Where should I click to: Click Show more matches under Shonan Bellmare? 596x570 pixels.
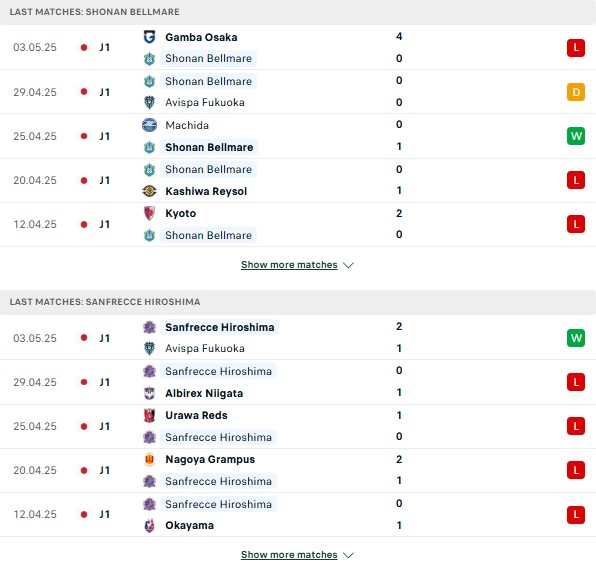(289, 265)
